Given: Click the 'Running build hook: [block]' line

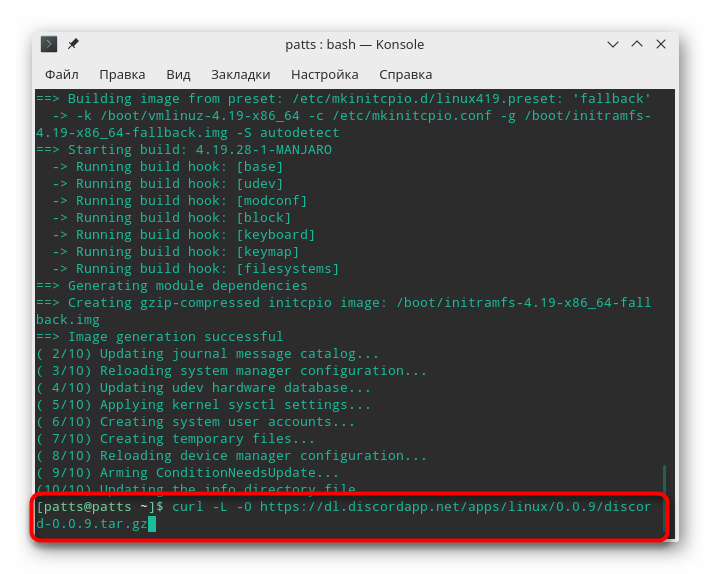Looking at the screenshot, I should point(172,218).
